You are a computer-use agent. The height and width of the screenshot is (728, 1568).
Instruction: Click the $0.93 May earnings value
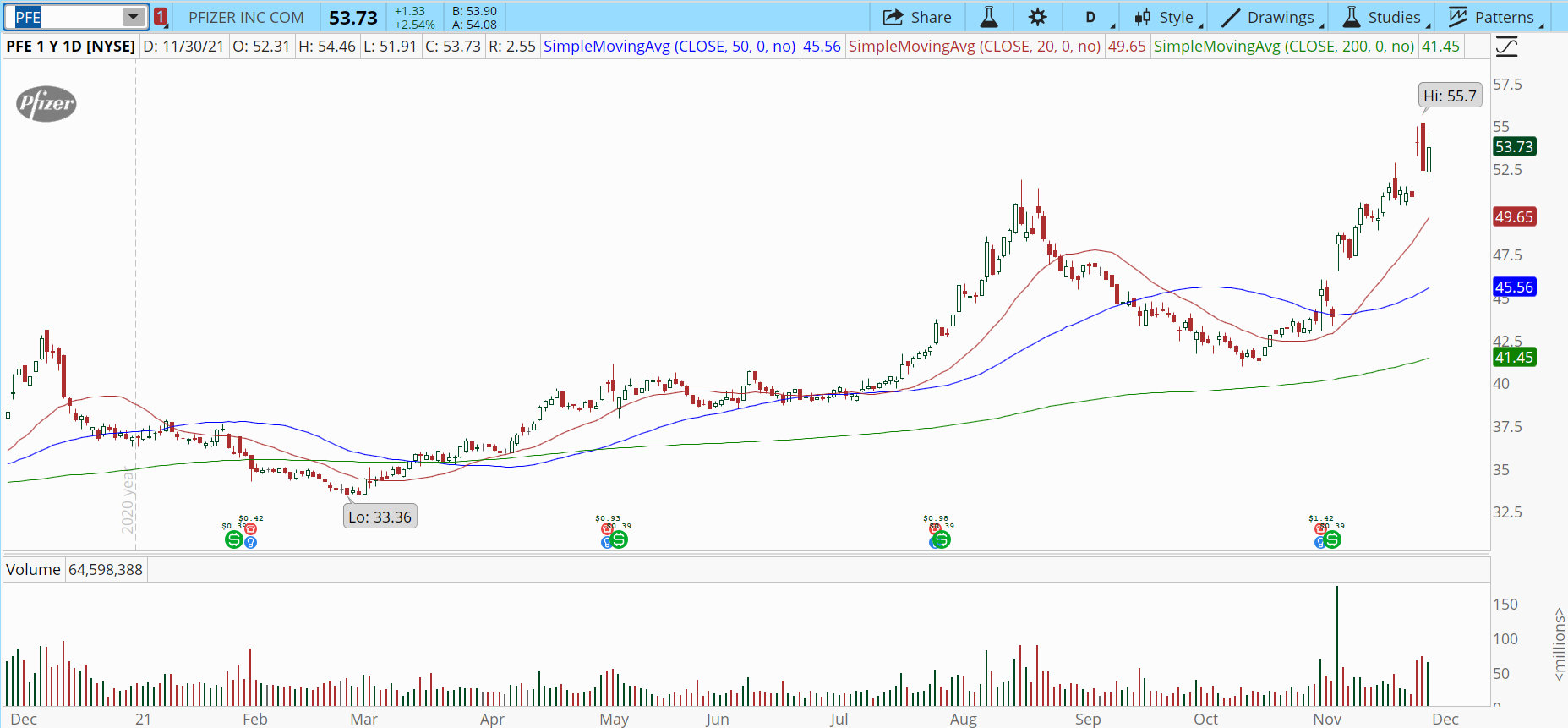click(608, 518)
